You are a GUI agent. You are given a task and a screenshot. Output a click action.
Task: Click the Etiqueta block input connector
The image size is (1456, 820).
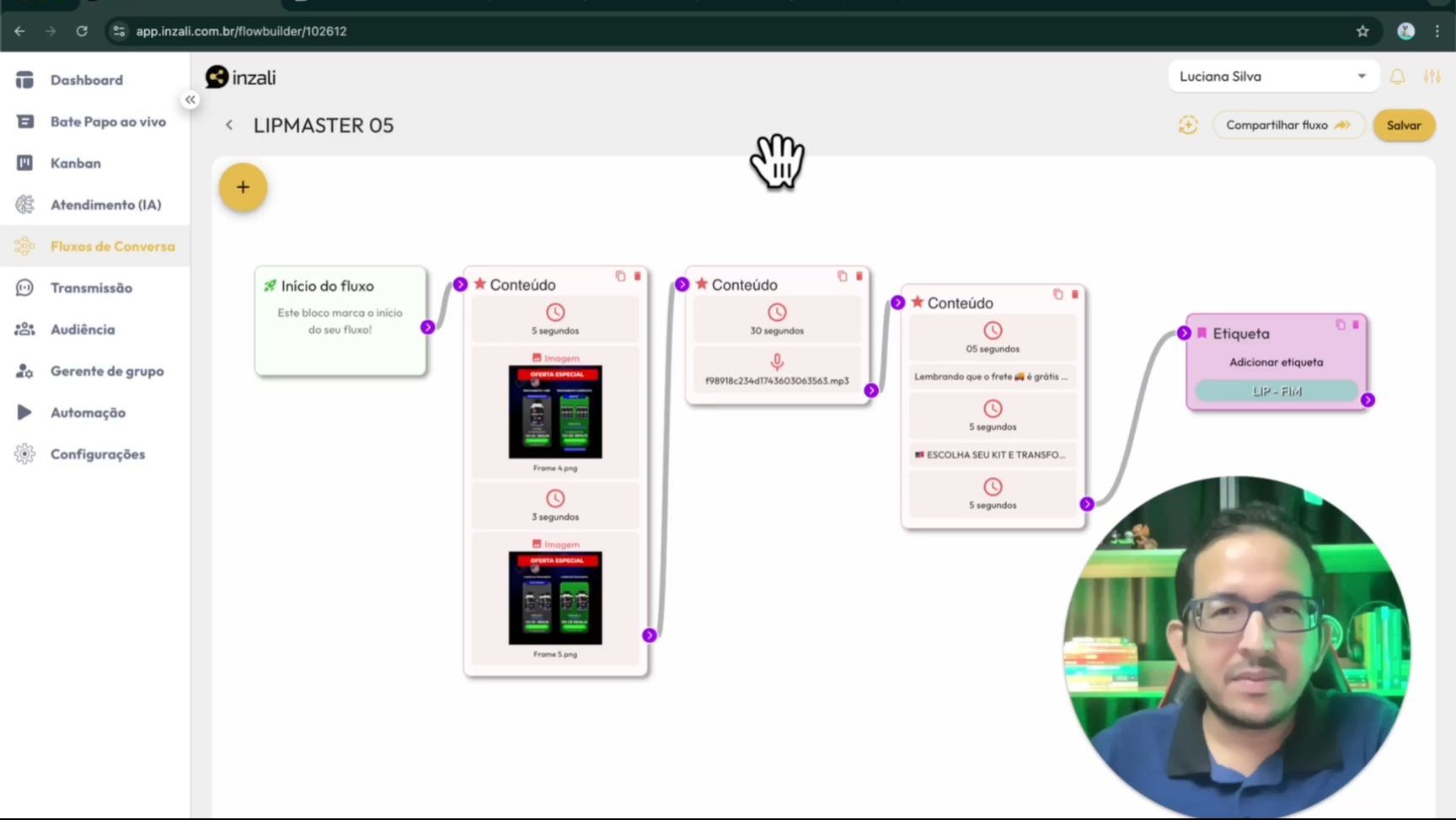pyautogui.click(x=1184, y=333)
